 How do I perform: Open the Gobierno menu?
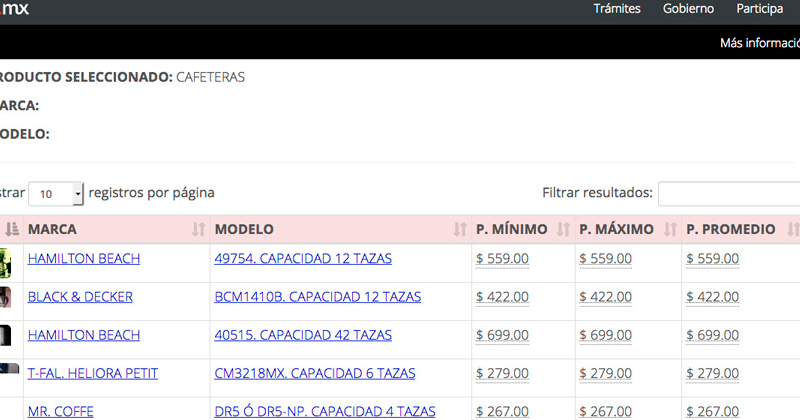click(x=688, y=9)
